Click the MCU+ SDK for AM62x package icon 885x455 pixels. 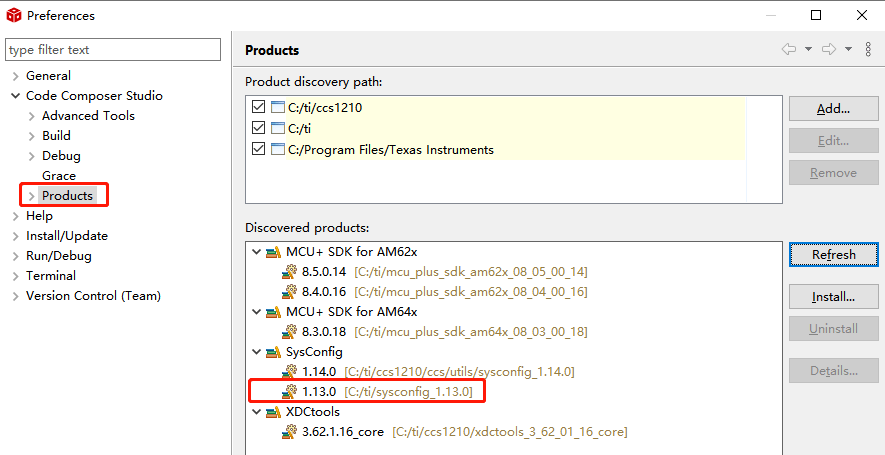click(x=273, y=252)
